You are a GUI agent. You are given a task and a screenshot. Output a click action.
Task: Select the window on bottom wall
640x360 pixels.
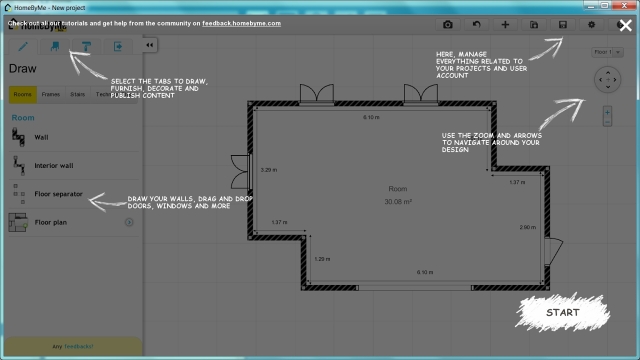point(415,288)
